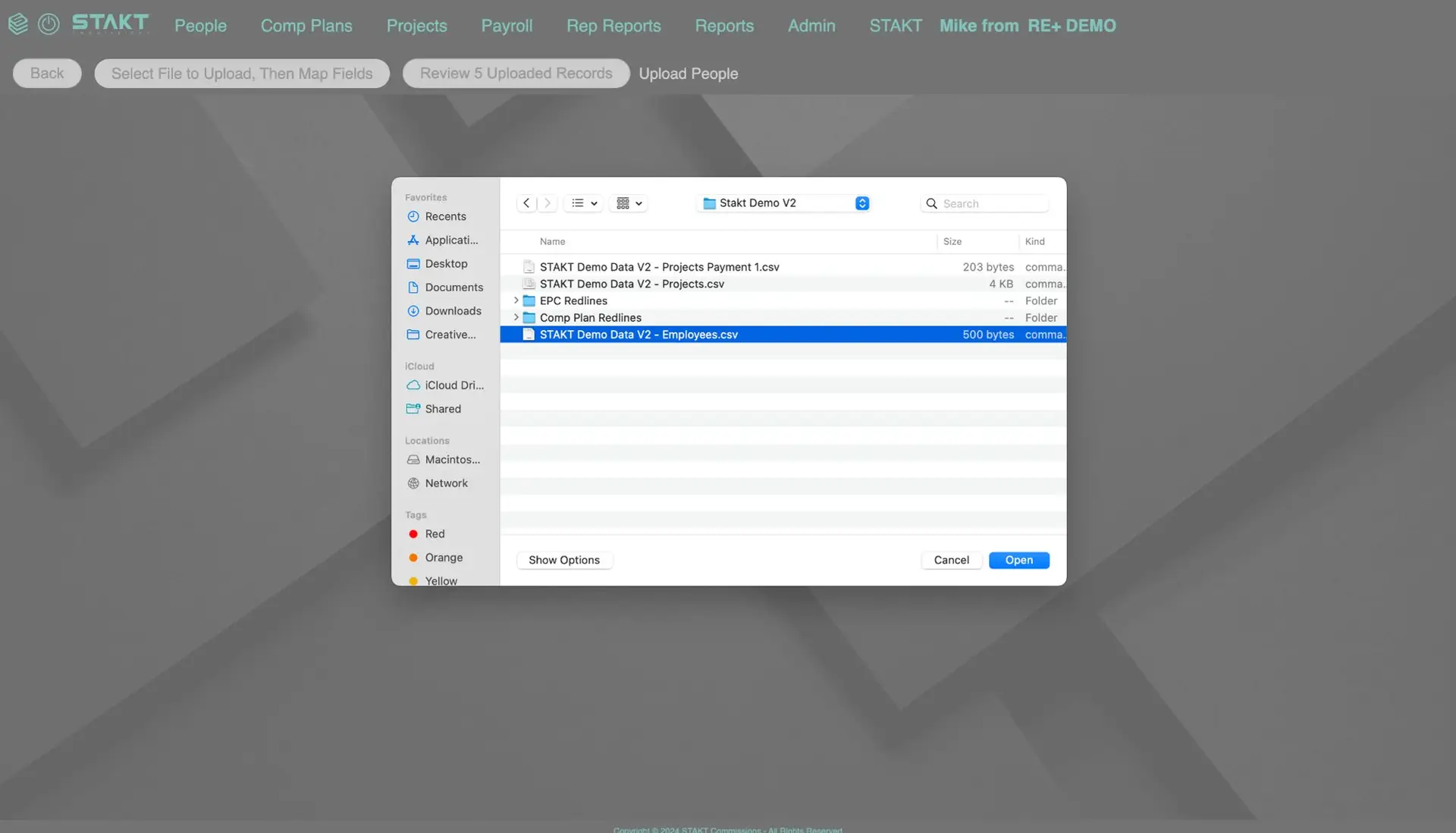Open the Projects menu

(x=416, y=25)
